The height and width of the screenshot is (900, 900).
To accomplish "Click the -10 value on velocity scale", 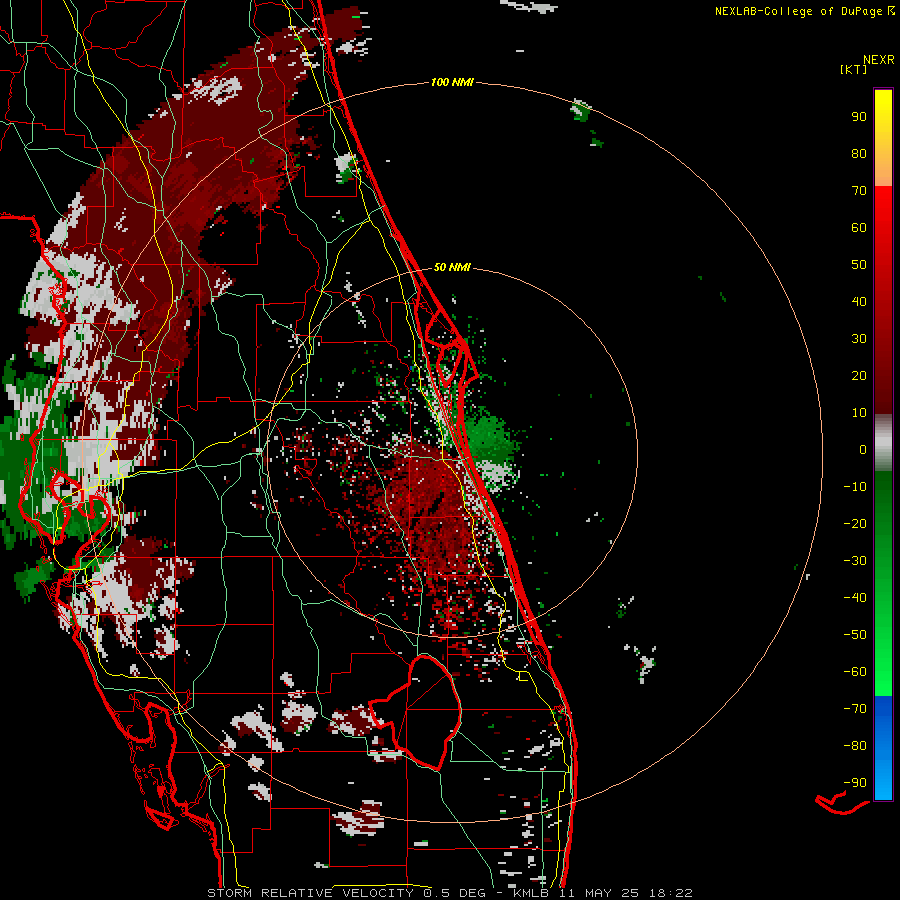I will pyautogui.click(x=855, y=487).
